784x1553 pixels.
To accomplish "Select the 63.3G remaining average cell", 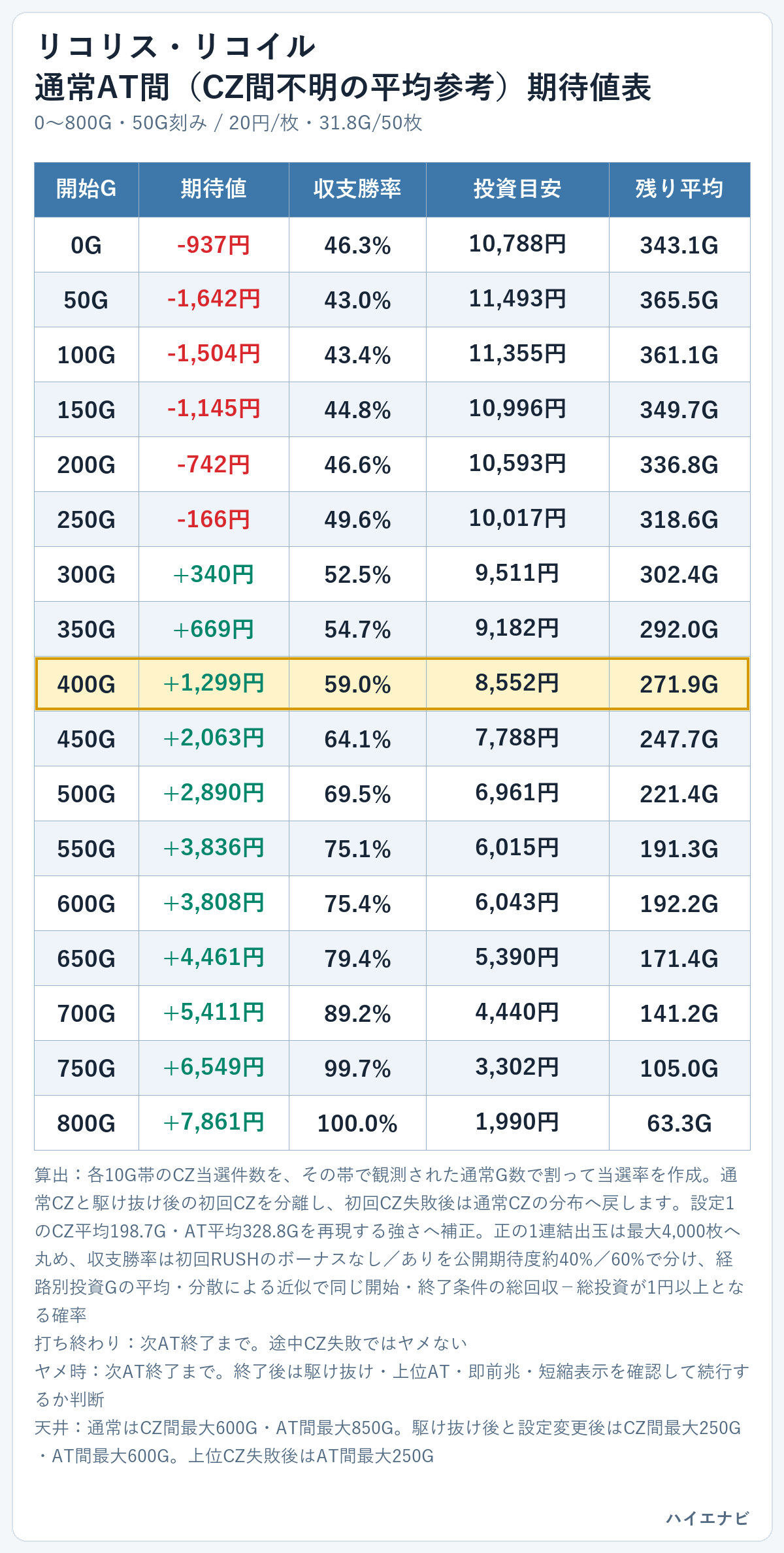I will pyautogui.click(x=679, y=1123).
